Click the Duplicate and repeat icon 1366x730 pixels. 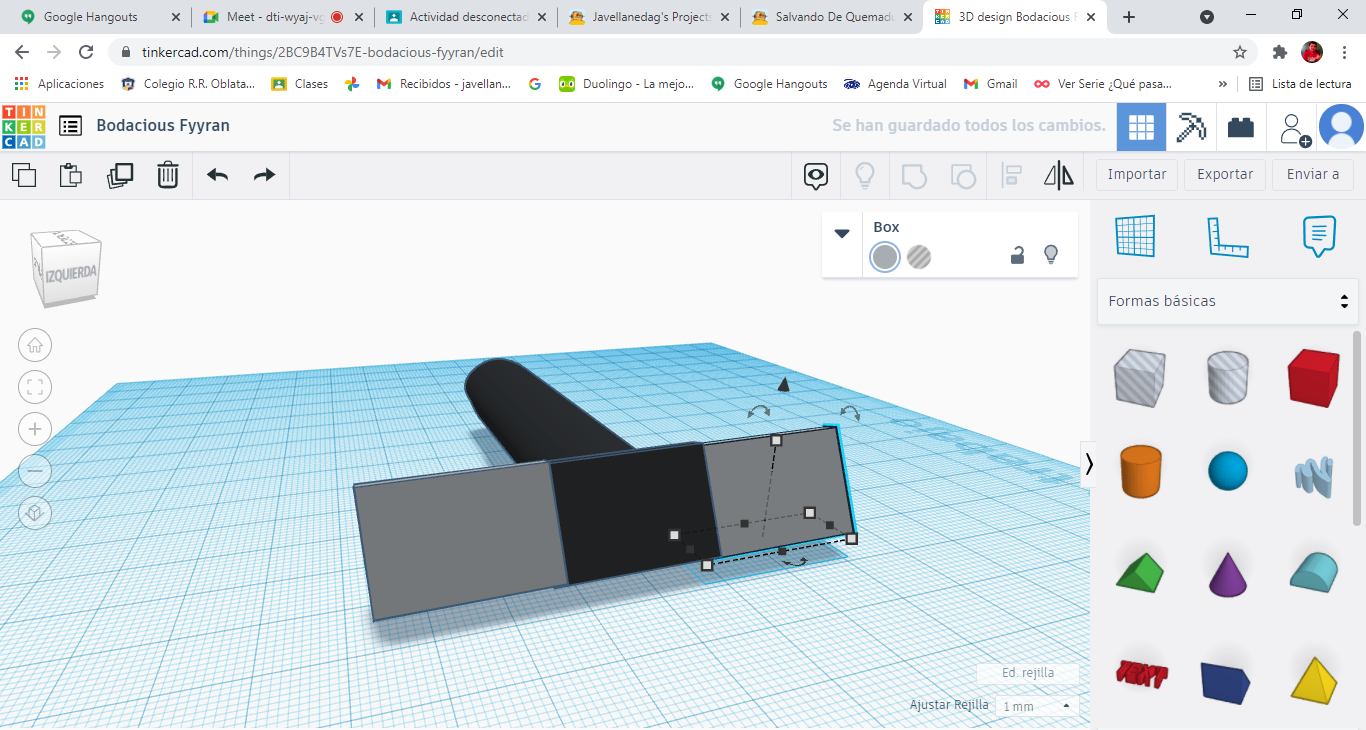120,175
